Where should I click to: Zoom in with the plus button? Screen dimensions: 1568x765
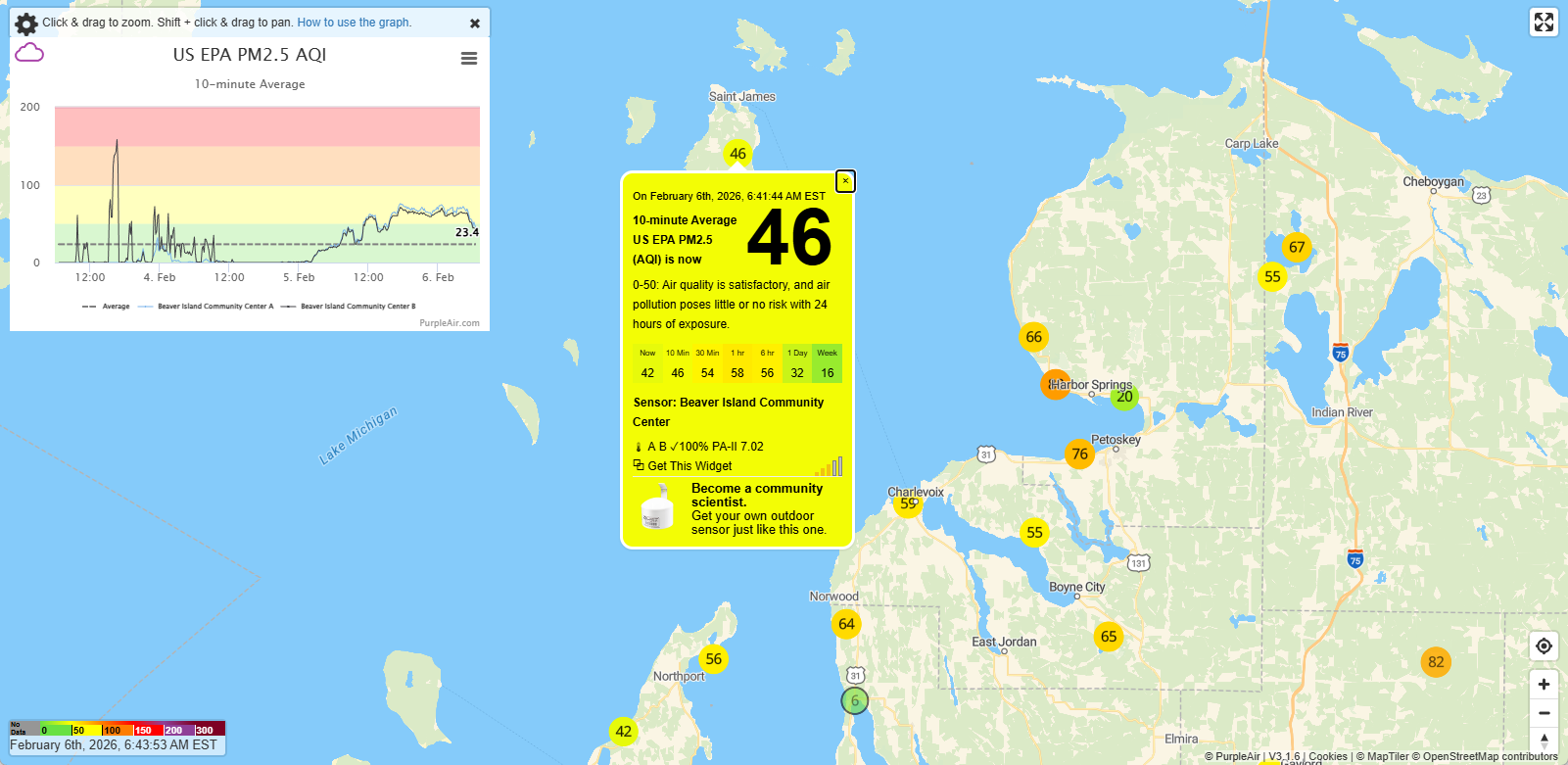tap(1544, 685)
